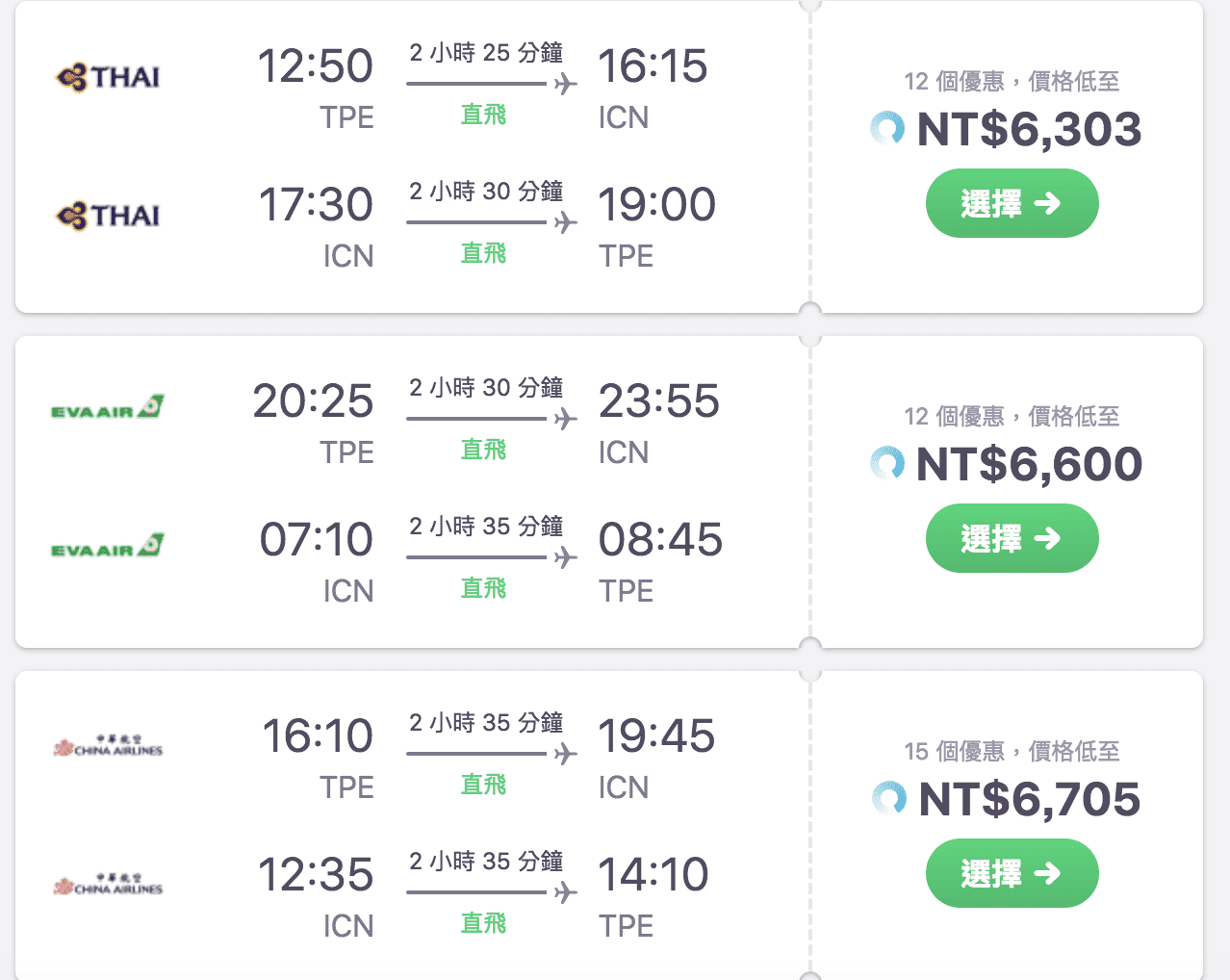
Task: Click the 23:55 arrival time on the EVA flight
Action: pyautogui.click(x=658, y=401)
